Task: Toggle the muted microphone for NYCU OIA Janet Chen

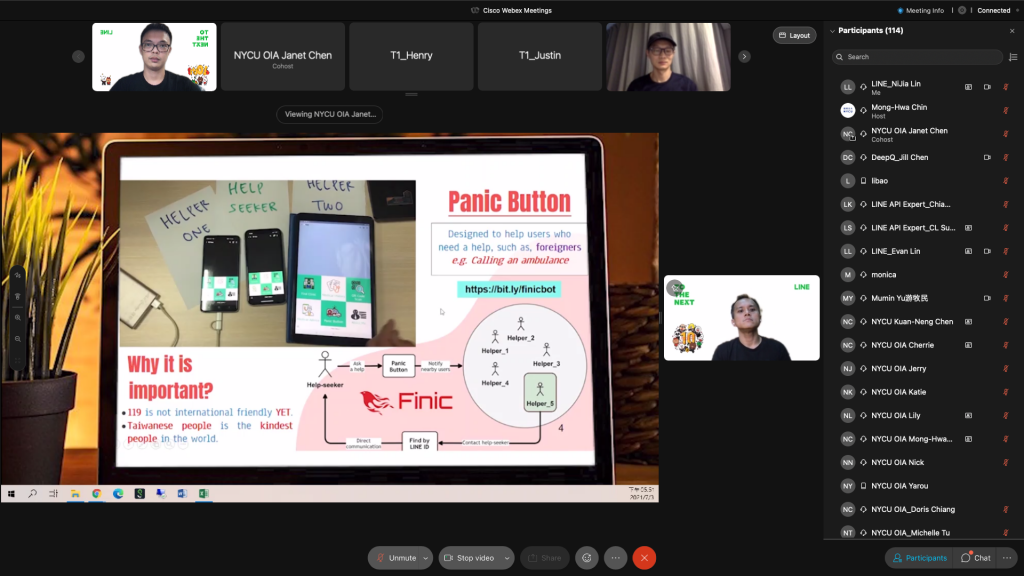Action: [x=1006, y=134]
